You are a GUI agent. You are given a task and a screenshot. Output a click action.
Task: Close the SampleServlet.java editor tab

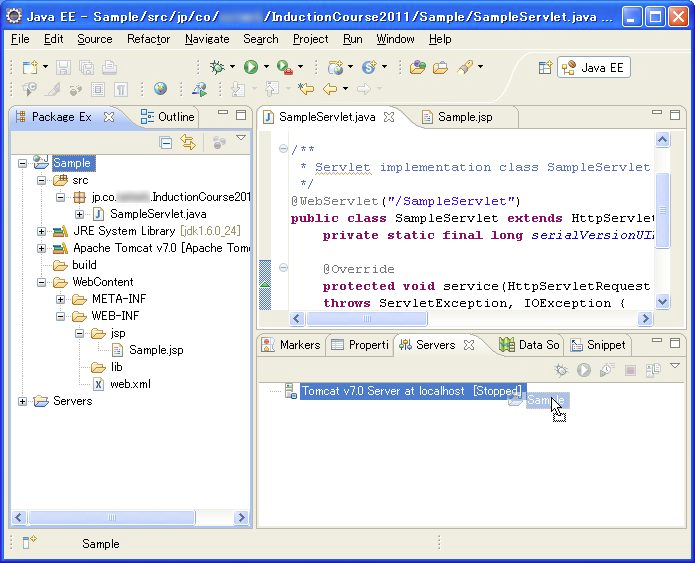tap(389, 117)
